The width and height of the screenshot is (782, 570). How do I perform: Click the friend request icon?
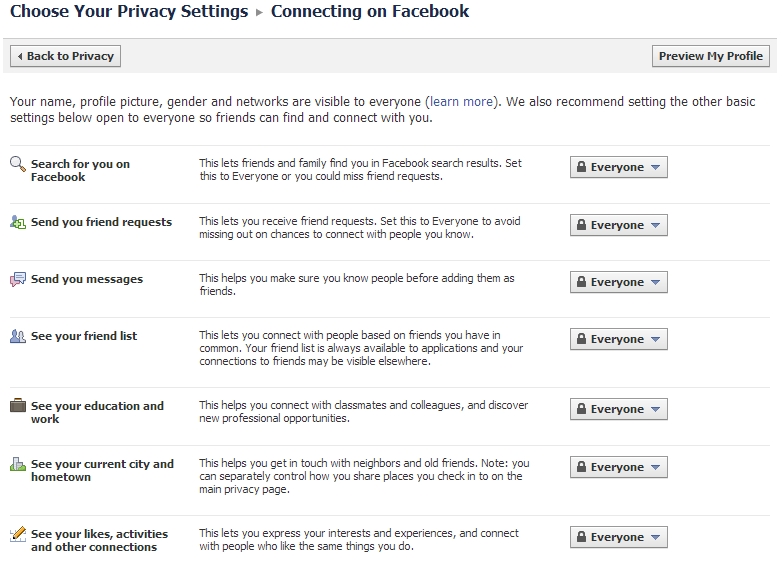[x=18, y=222]
